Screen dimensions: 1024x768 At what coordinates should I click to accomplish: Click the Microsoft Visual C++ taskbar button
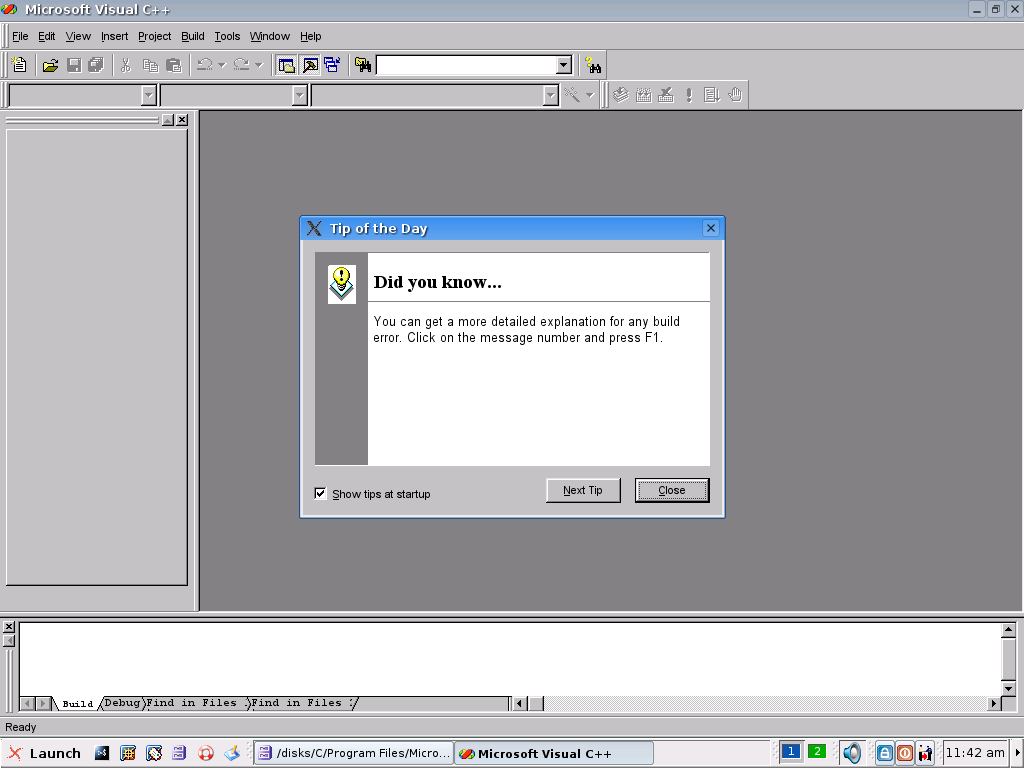point(554,753)
